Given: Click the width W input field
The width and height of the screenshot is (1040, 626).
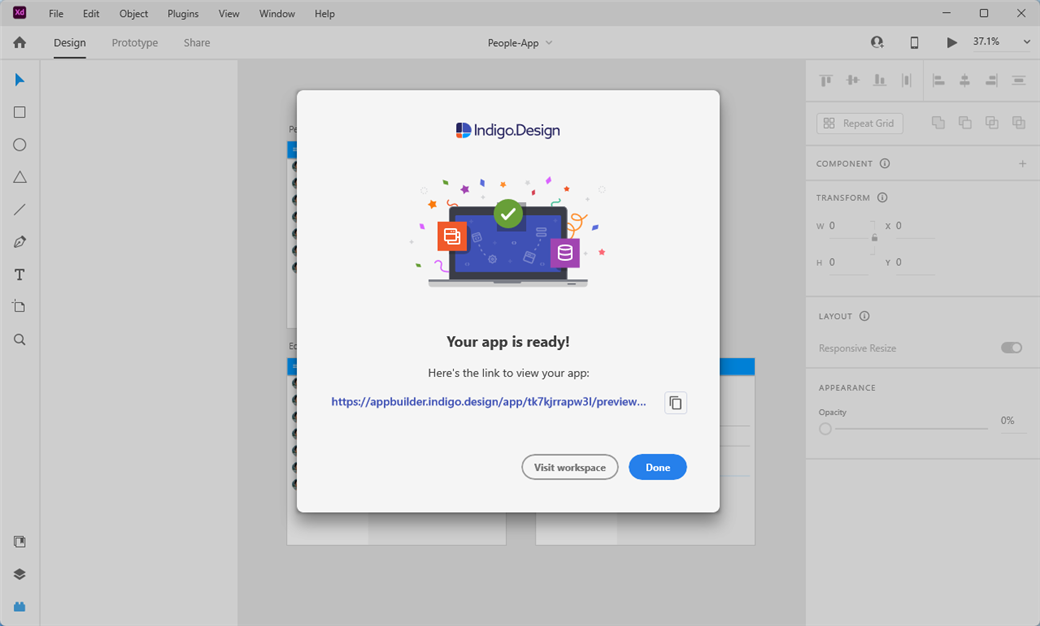Looking at the screenshot, I should [x=847, y=226].
